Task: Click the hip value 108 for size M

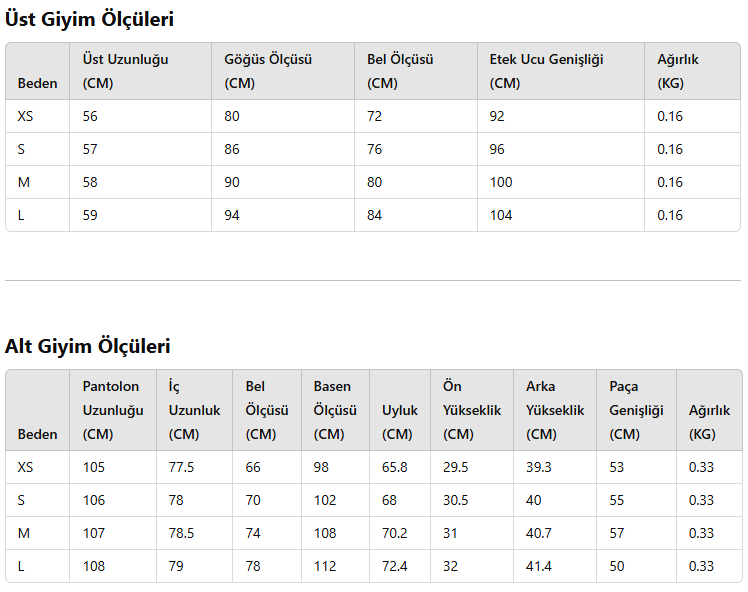Action: click(325, 533)
